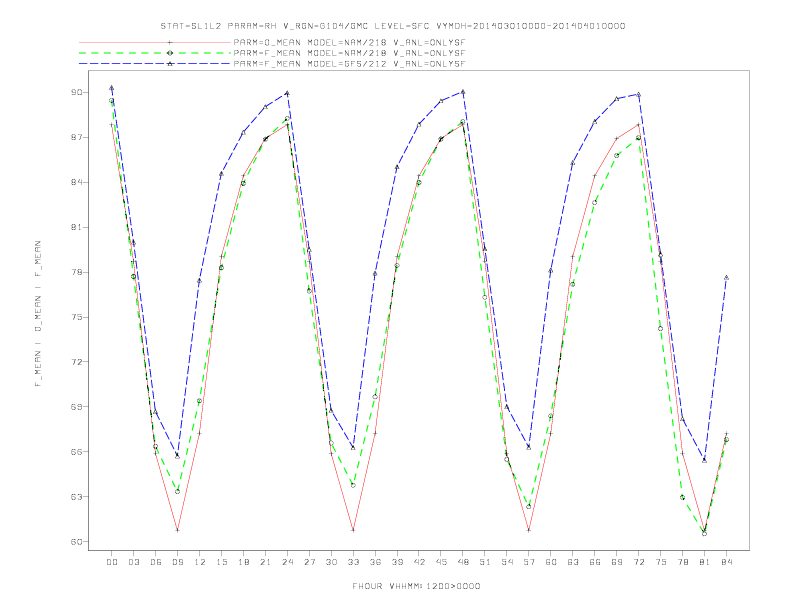
Task: Click y-axis tick label 60
Action: click(x=79, y=541)
